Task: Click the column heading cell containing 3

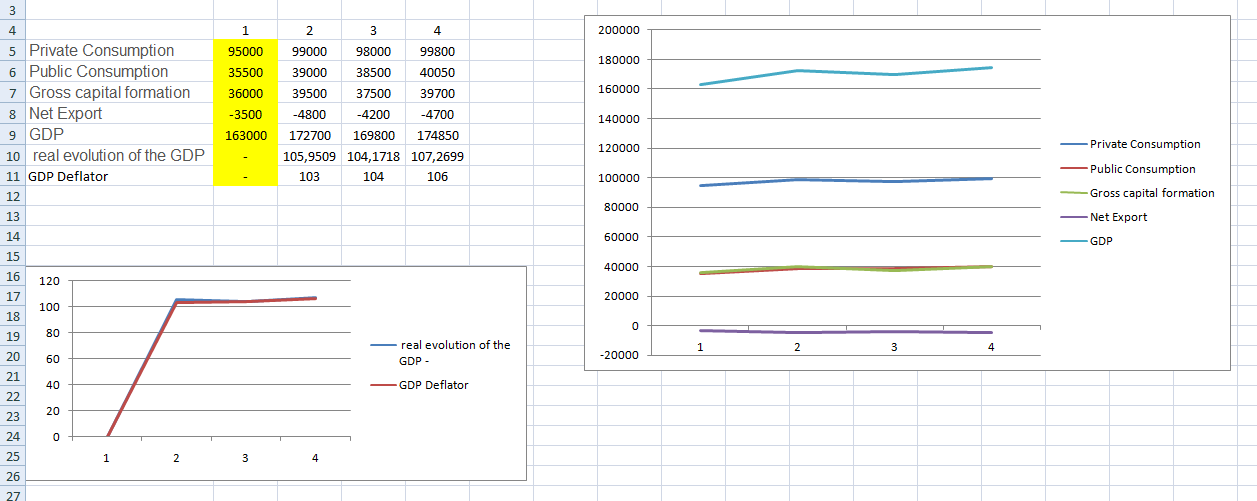Action: pyautogui.click(x=373, y=30)
